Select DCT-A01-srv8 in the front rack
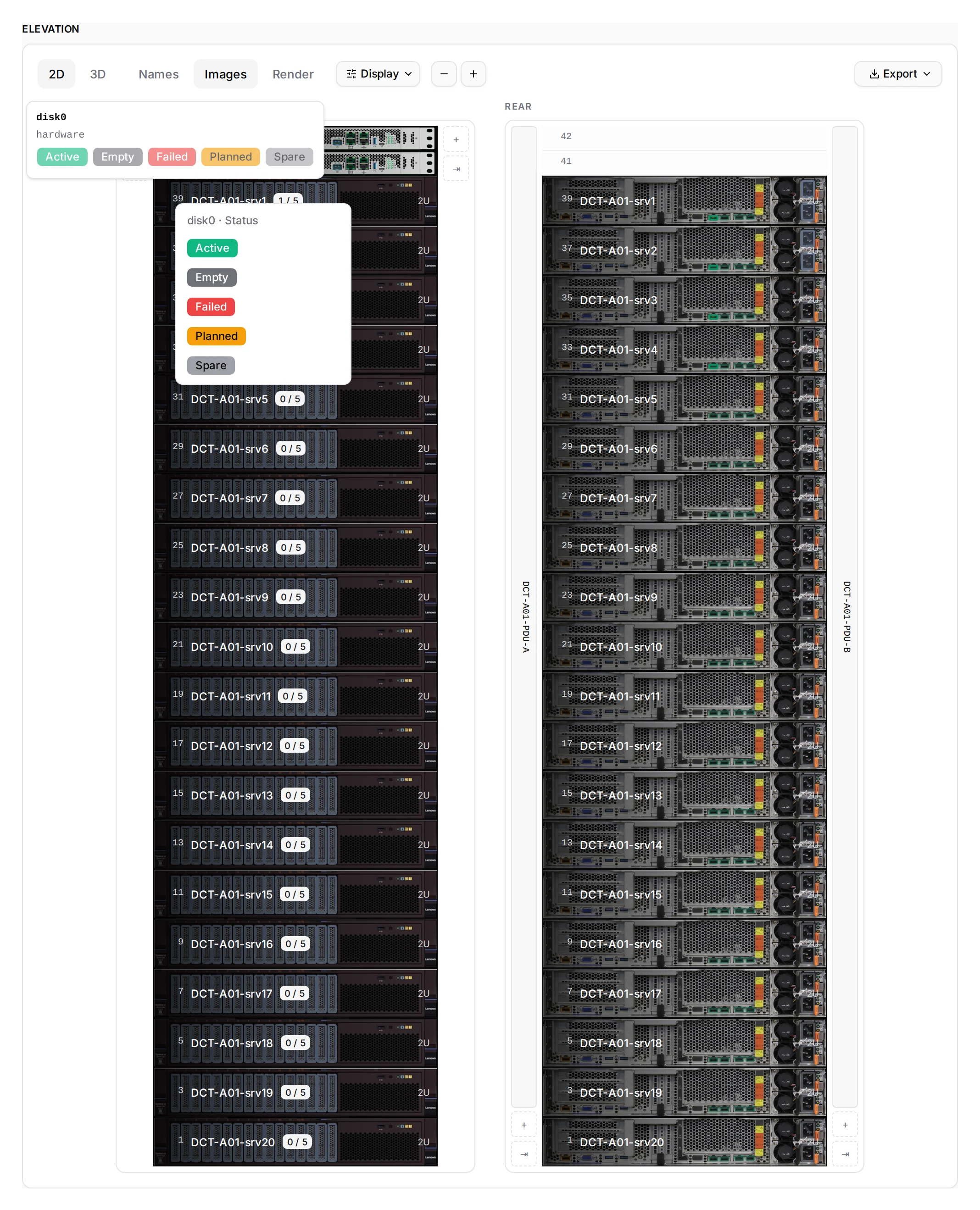Image resolution: width=980 pixels, height=1210 pixels. pos(295,547)
